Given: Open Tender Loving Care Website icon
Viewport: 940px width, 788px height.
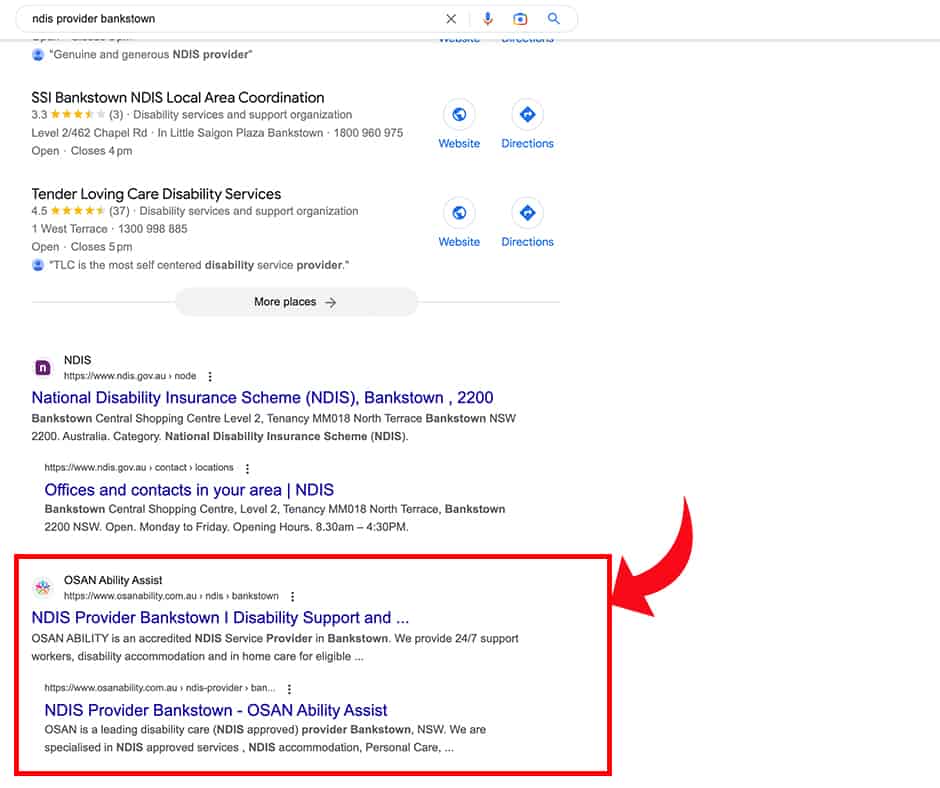Looking at the screenshot, I should click(x=459, y=213).
